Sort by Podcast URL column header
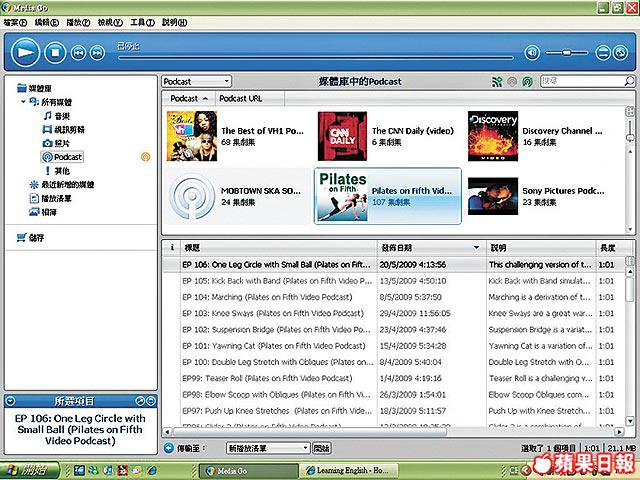Image resolution: width=640 pixels, height=480 pixels. 249,98
